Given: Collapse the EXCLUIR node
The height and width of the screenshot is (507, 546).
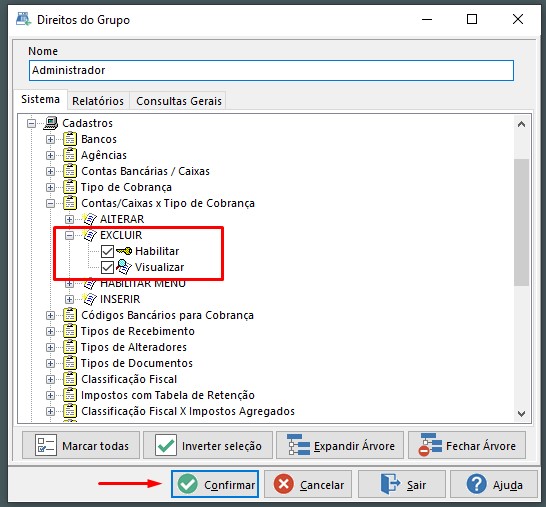Looking at the screenshot, I should [x=69, y=235].
